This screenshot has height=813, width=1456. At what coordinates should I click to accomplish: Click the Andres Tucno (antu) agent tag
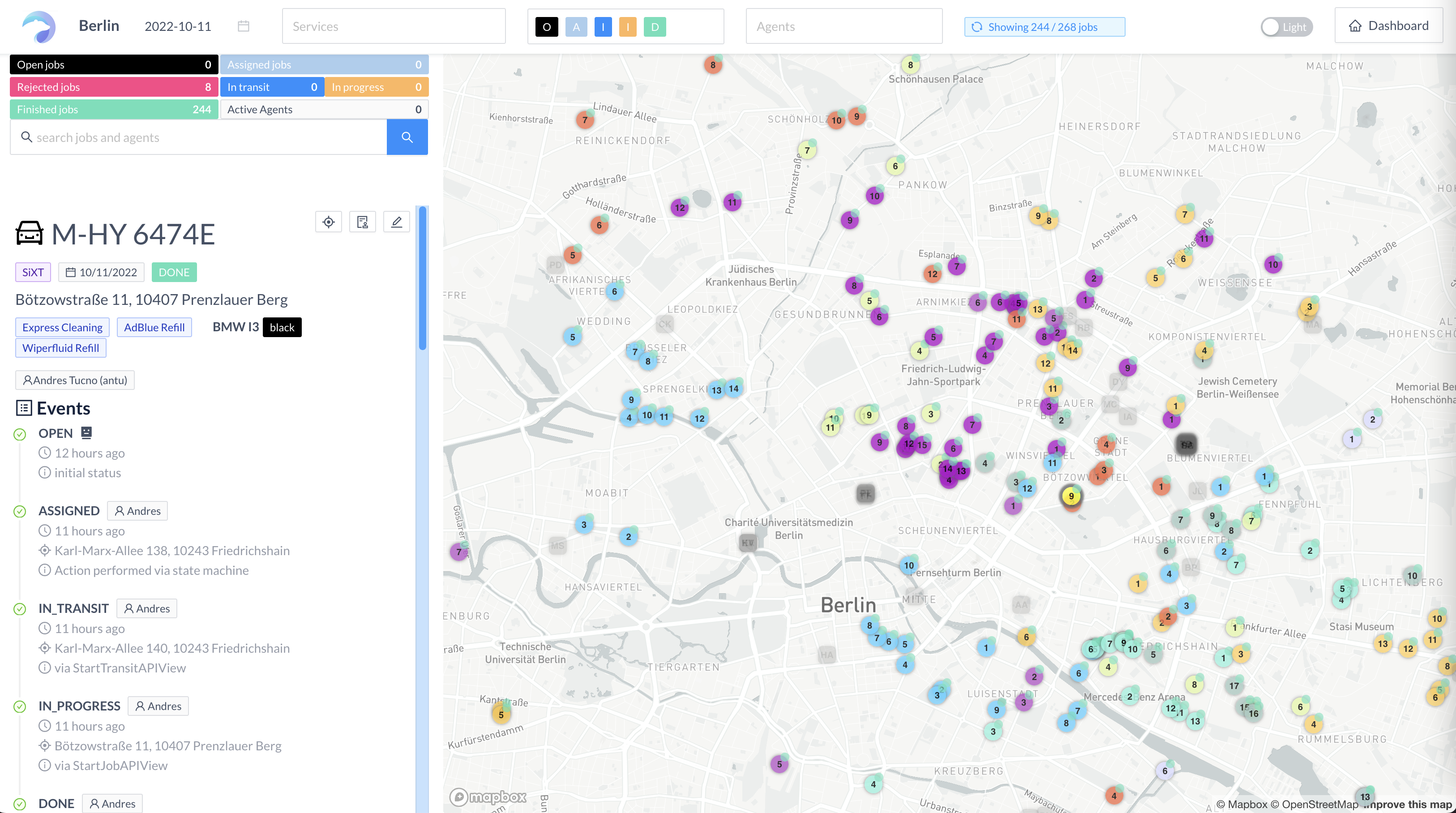click(x=75, y=380)
